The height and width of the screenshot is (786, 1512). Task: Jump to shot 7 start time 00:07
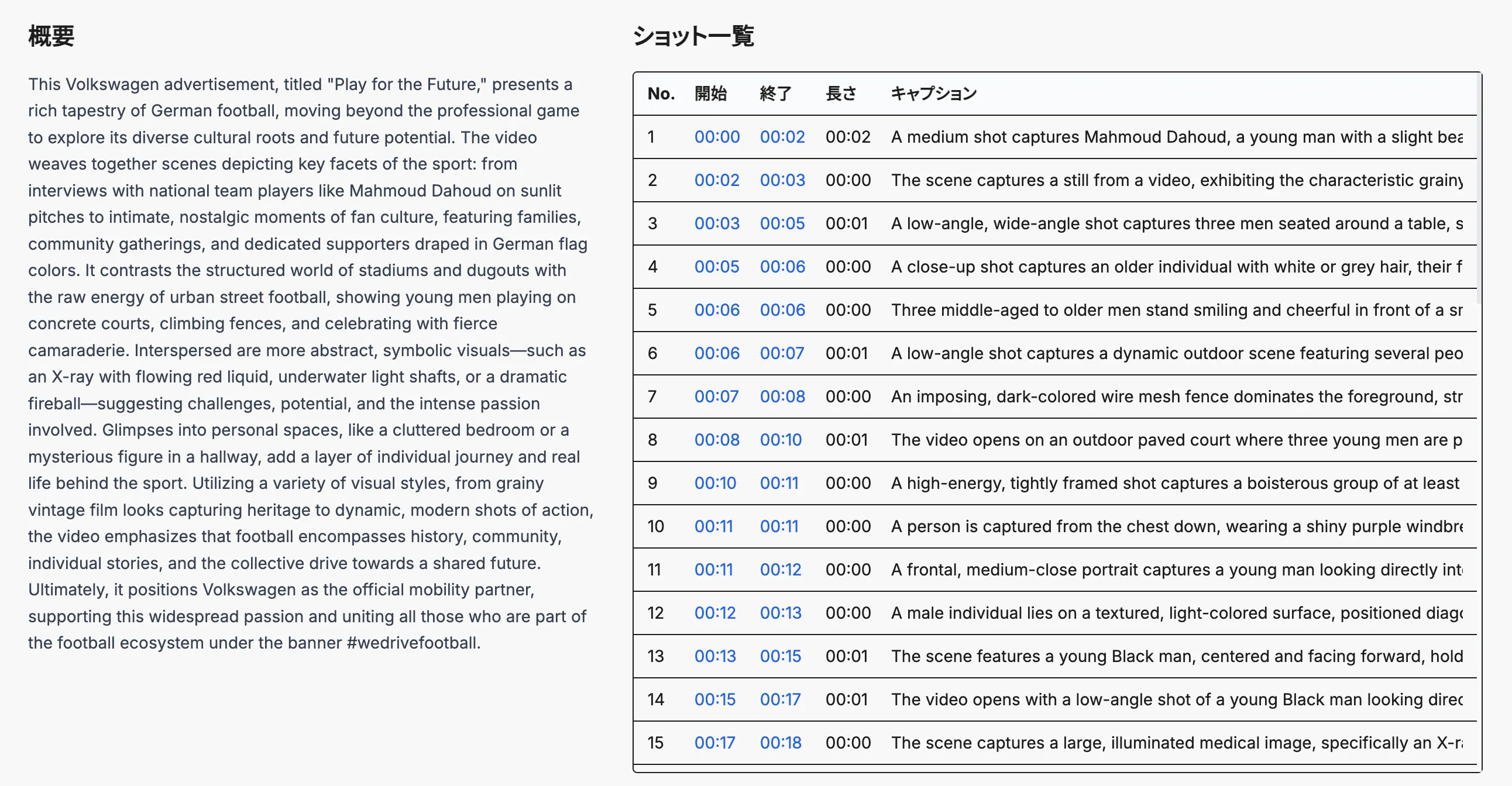pyautogui.click(x=716, y=397)
